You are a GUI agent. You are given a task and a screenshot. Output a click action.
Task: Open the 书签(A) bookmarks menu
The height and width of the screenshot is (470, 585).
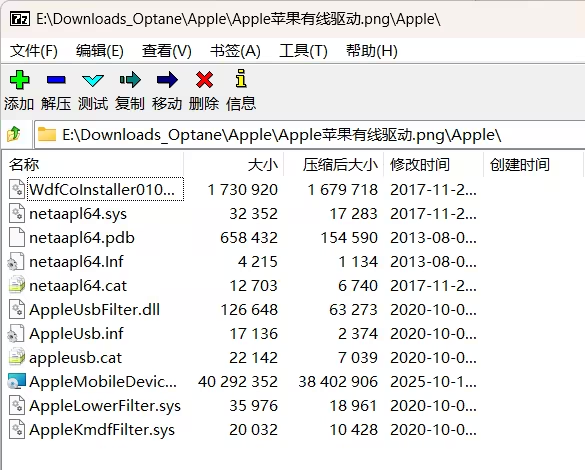(x=235, y=51)
